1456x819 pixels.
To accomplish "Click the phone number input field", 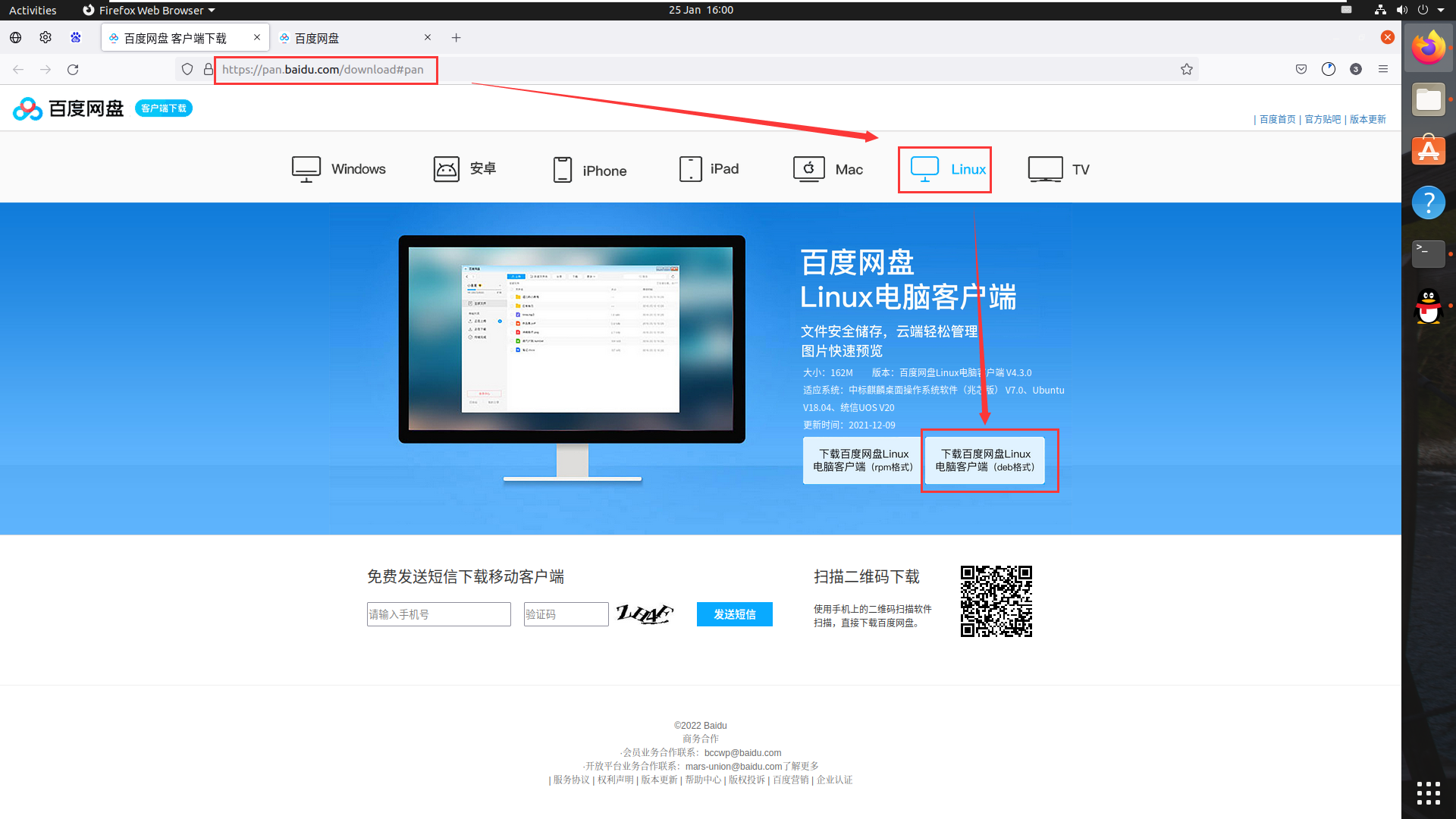I will coord(438,614).
